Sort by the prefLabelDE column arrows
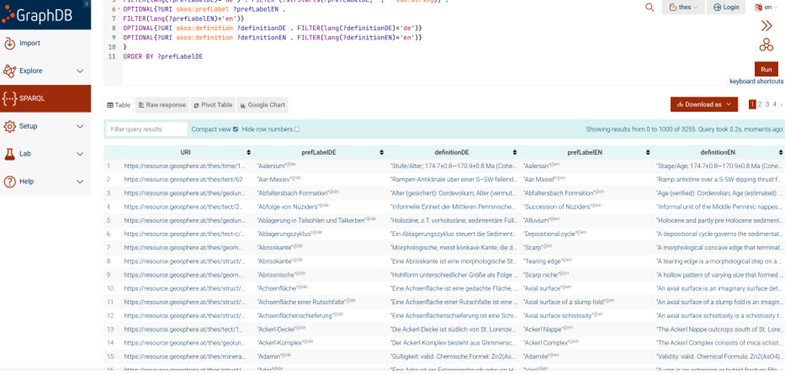The height and width of the screenshot is (374, 785). (381, 152)
